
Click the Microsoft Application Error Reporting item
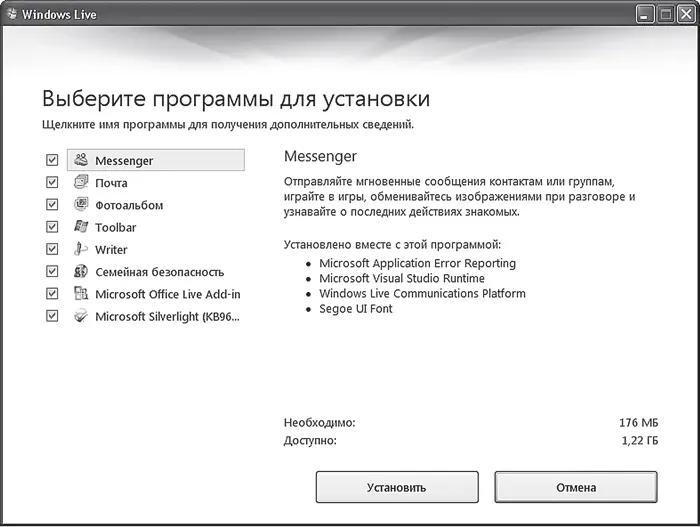click(x=417, y=264)
